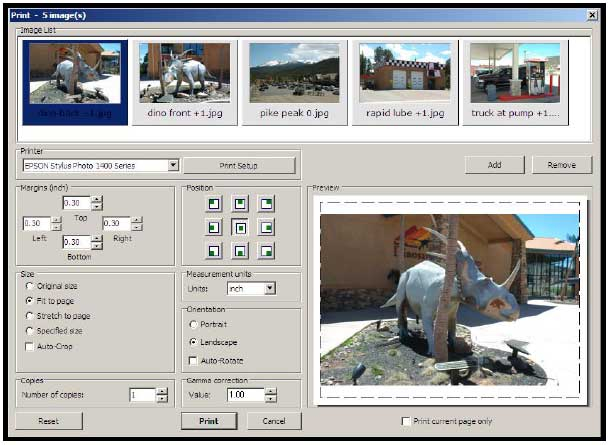
Task: Enable the Auto-Crop checkbox
Action: coord(29,346)
